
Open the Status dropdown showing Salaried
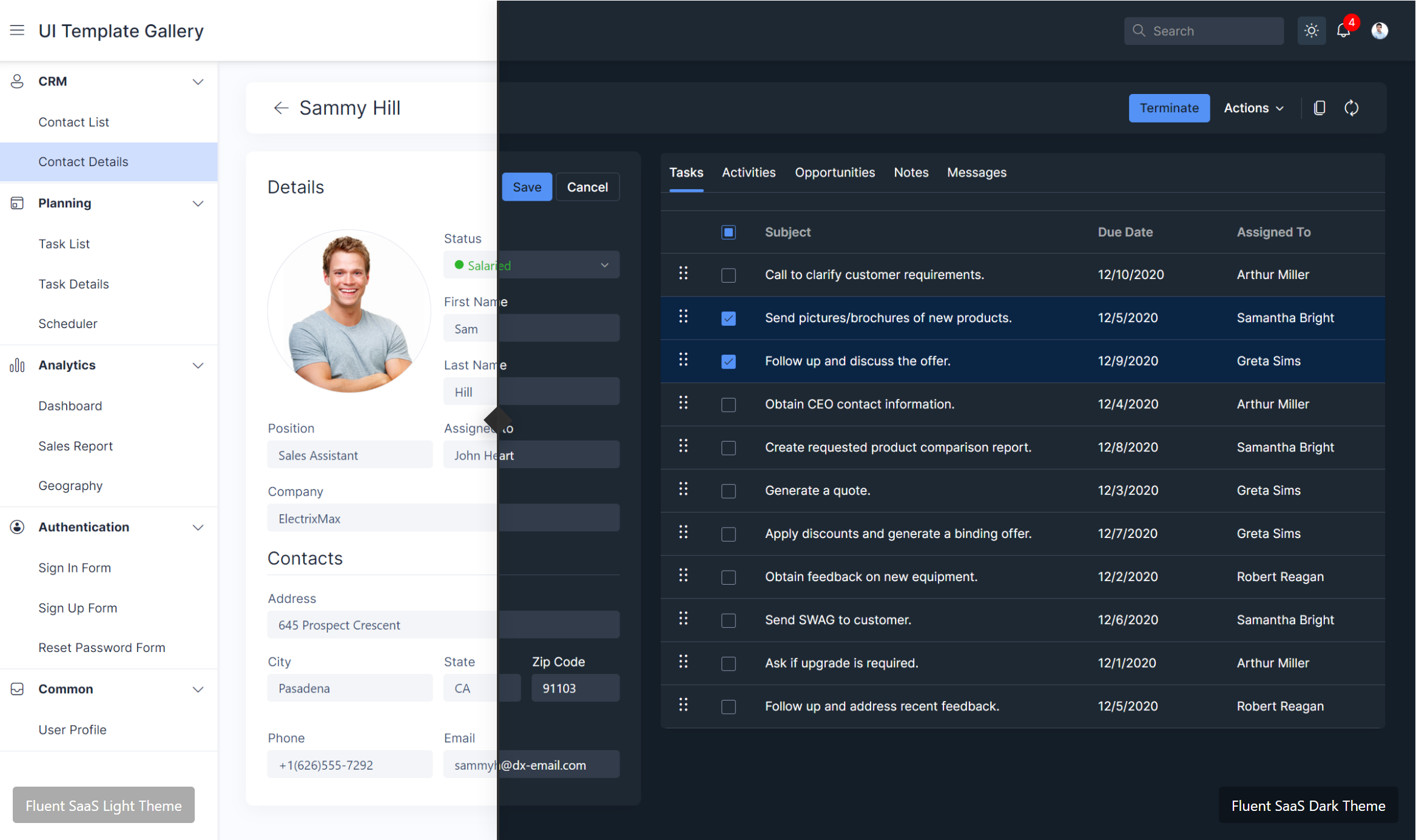pos(531,265)
